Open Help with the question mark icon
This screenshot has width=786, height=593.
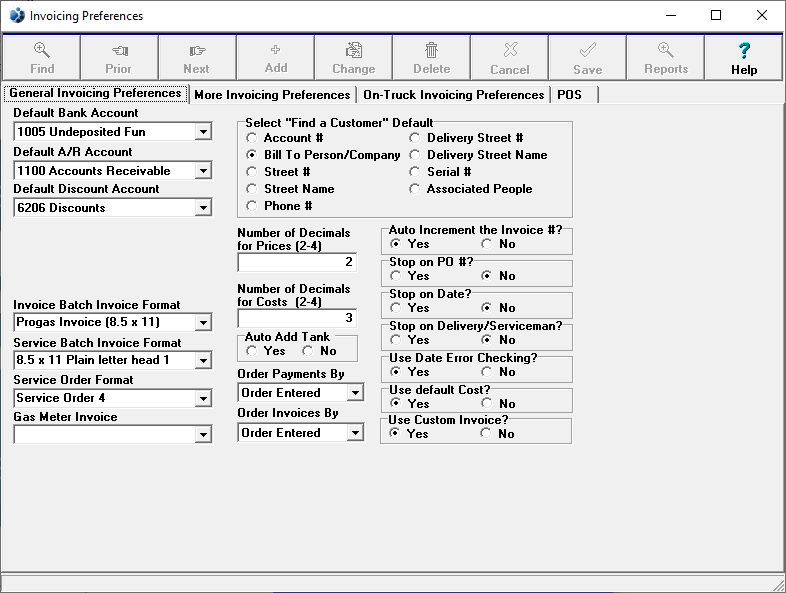pyautogui.click(x=744, y=50)
